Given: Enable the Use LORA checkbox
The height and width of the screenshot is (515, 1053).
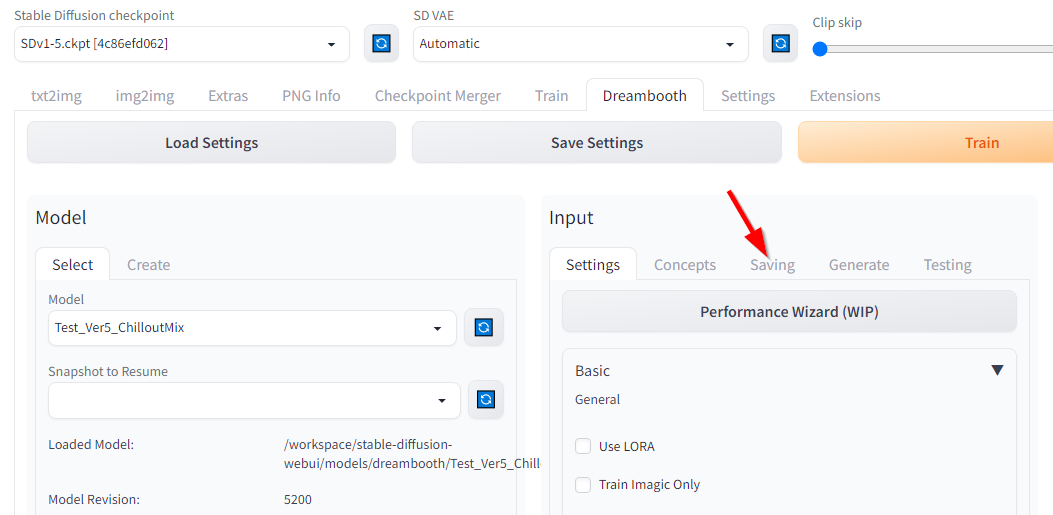Looking at the screenshot, I should 584,447.
